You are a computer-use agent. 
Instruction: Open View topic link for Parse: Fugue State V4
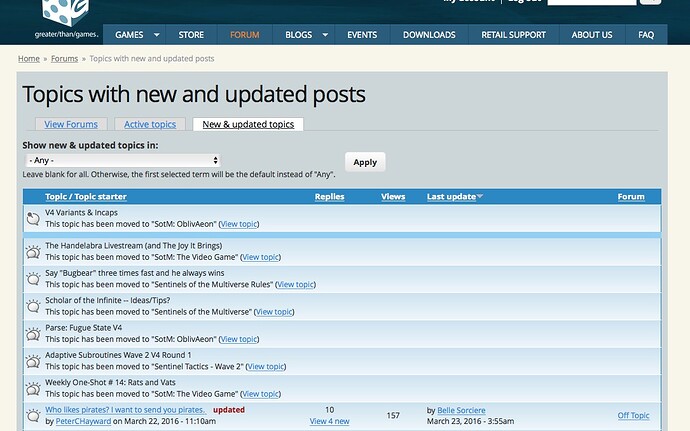(x=239, y=339)
